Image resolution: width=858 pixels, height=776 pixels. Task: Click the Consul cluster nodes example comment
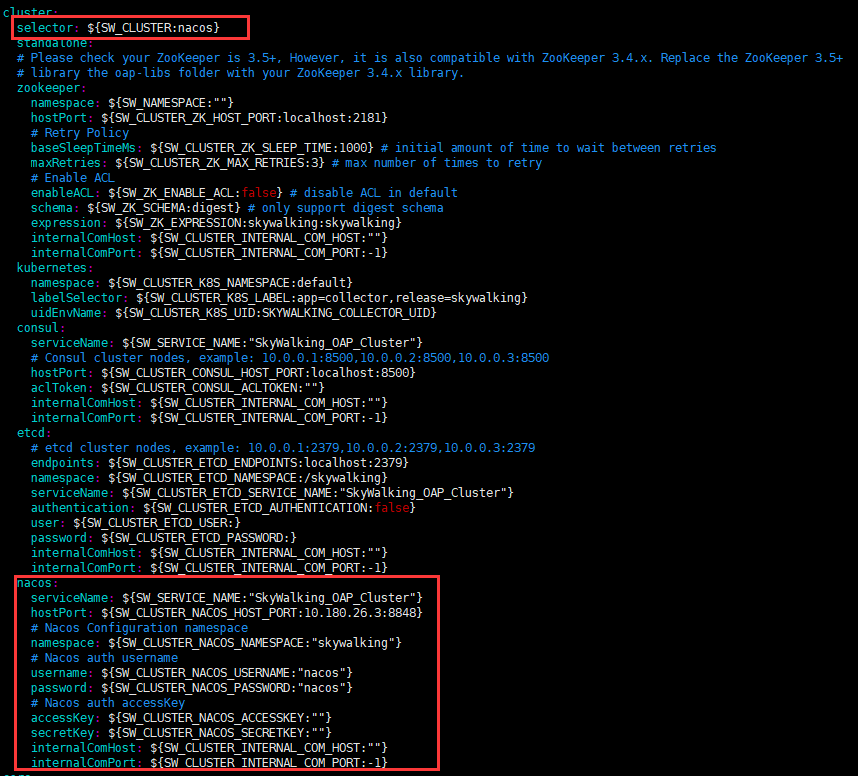point(290,358)
